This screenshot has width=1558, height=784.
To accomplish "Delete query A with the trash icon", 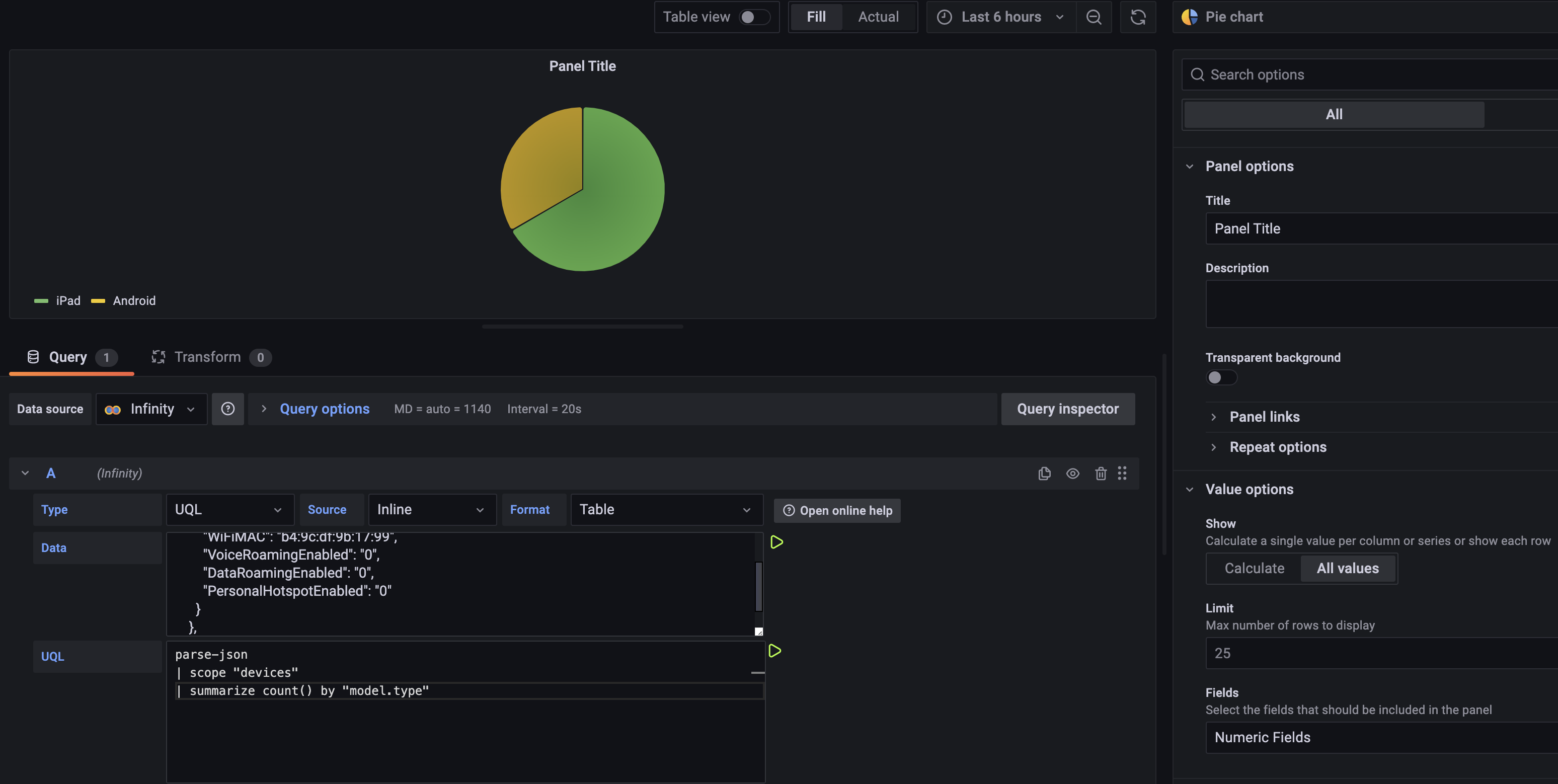I will click(x=1101, y=473).
